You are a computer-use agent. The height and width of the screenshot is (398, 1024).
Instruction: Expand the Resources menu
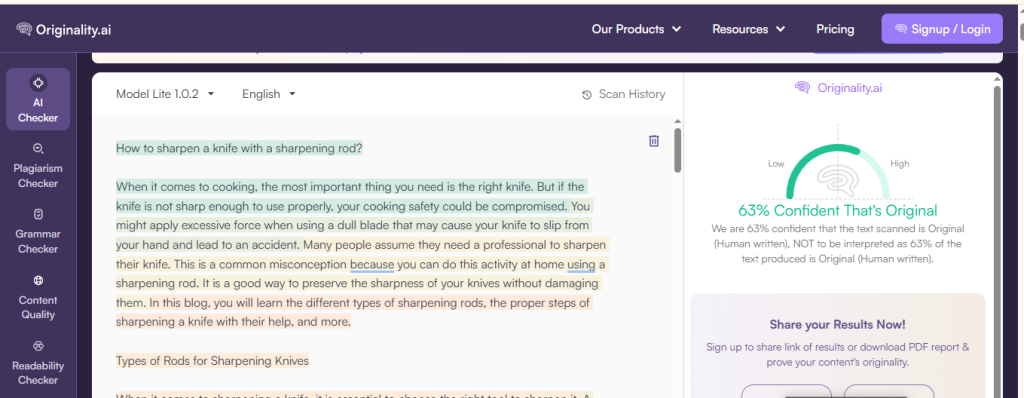tap(748, 29)
